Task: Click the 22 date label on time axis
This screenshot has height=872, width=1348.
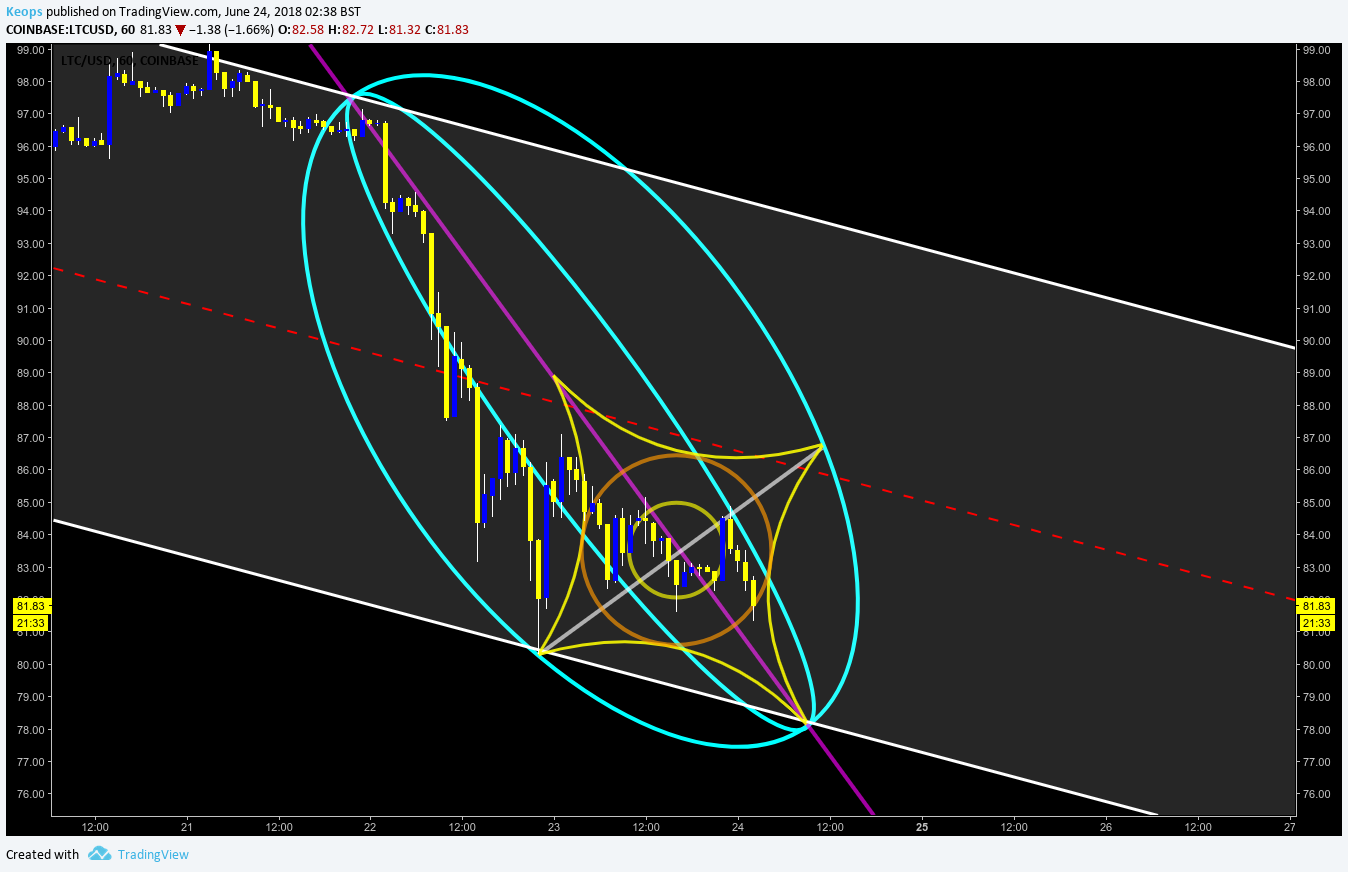Action: point(370,827)
